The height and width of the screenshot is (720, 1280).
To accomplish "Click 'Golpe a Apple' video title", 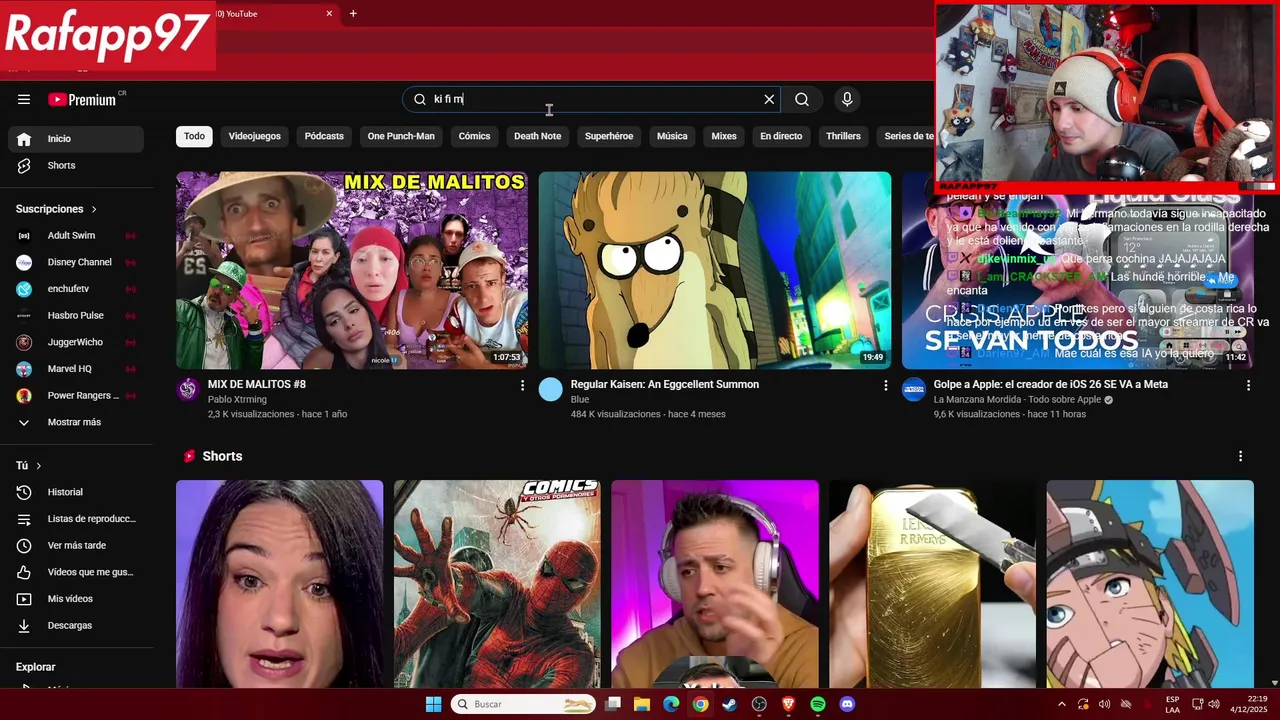I will pyautogui.click(x=1051, y=384).
